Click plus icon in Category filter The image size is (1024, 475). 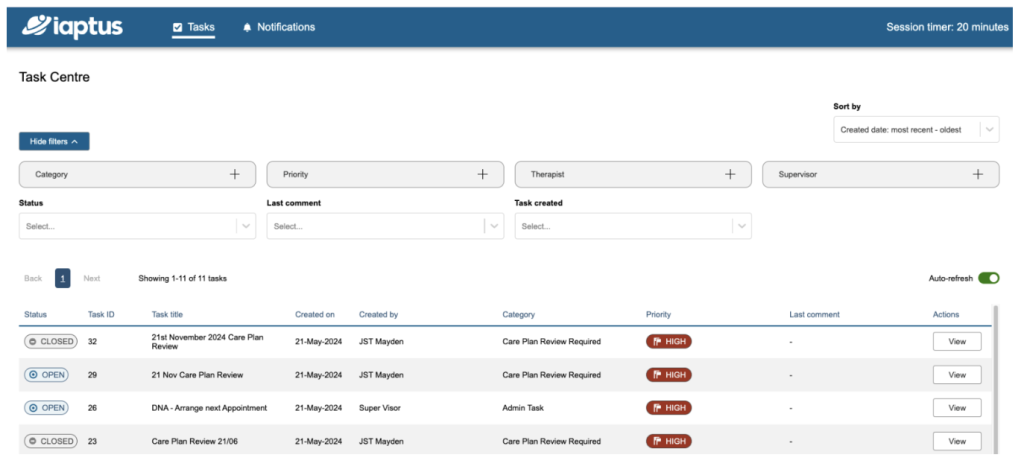pyautogui.click(x=235, y=174)
